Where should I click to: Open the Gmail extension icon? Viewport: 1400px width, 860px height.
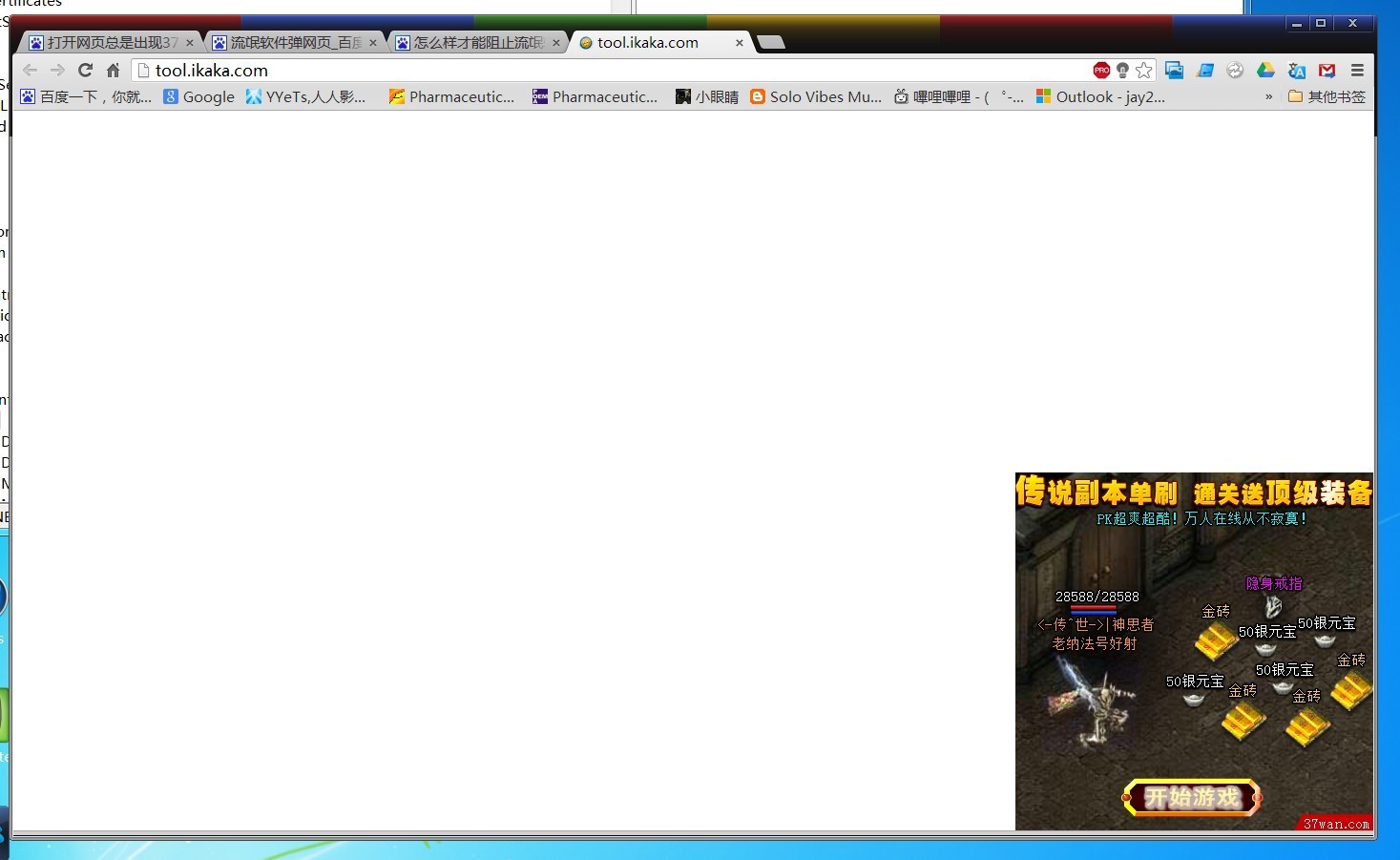[1327, 70]
